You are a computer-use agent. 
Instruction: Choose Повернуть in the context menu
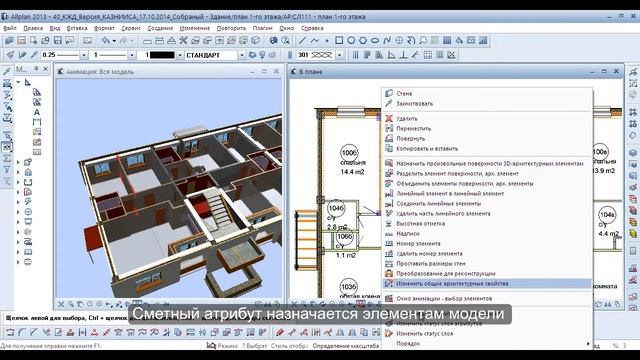pyautogui.click(x=487, y=138)
